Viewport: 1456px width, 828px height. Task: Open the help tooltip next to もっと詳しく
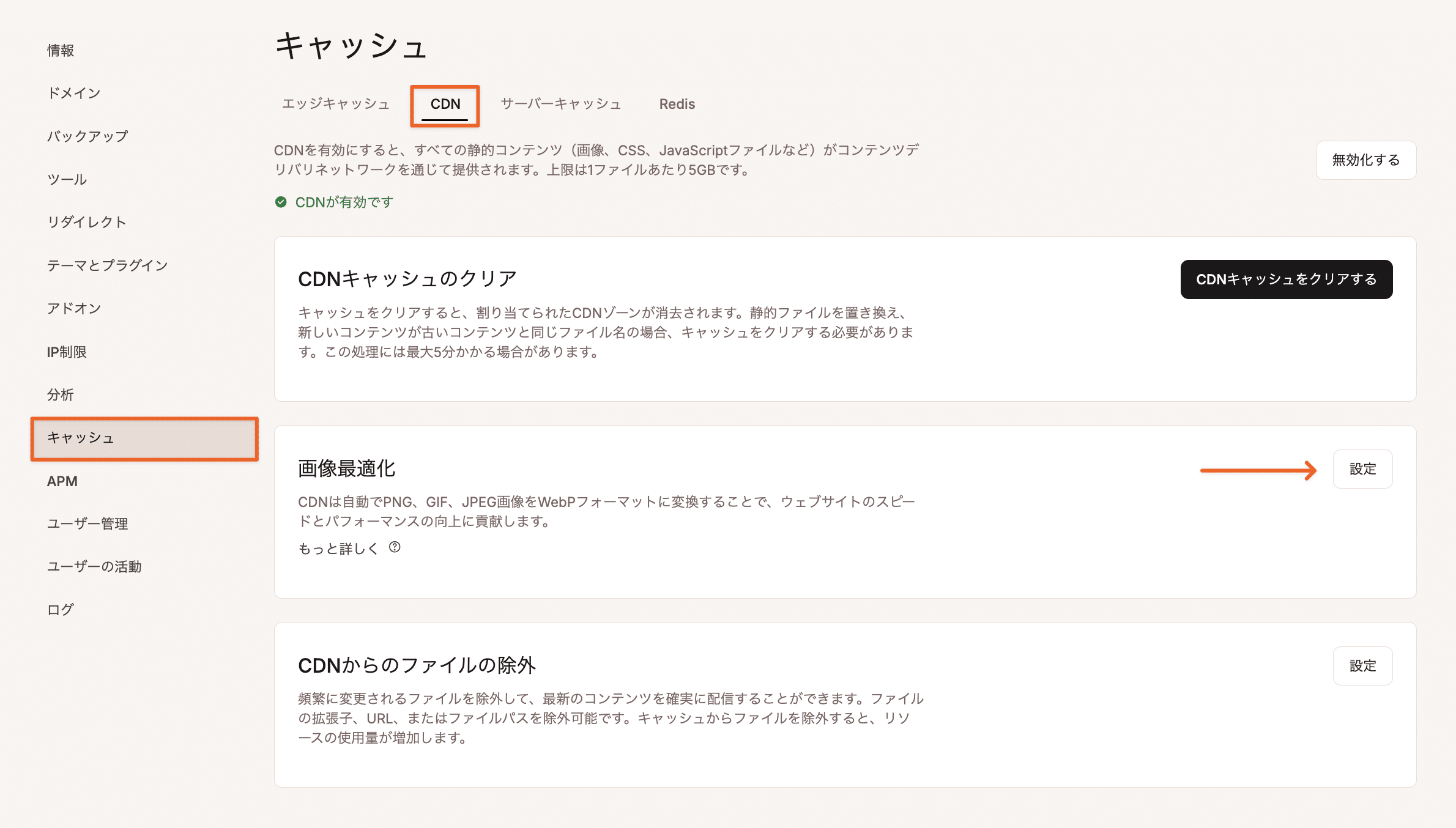[x=395, y=547]
